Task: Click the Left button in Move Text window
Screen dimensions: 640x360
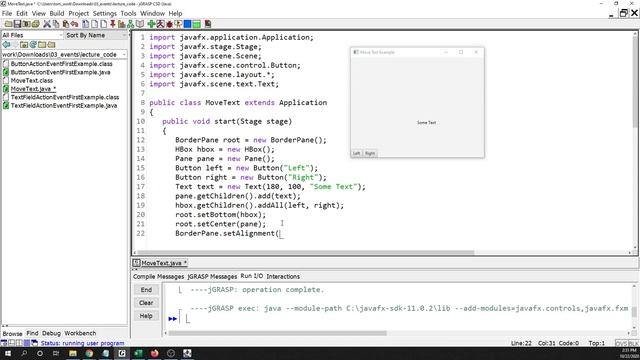Action: (356, 153)
